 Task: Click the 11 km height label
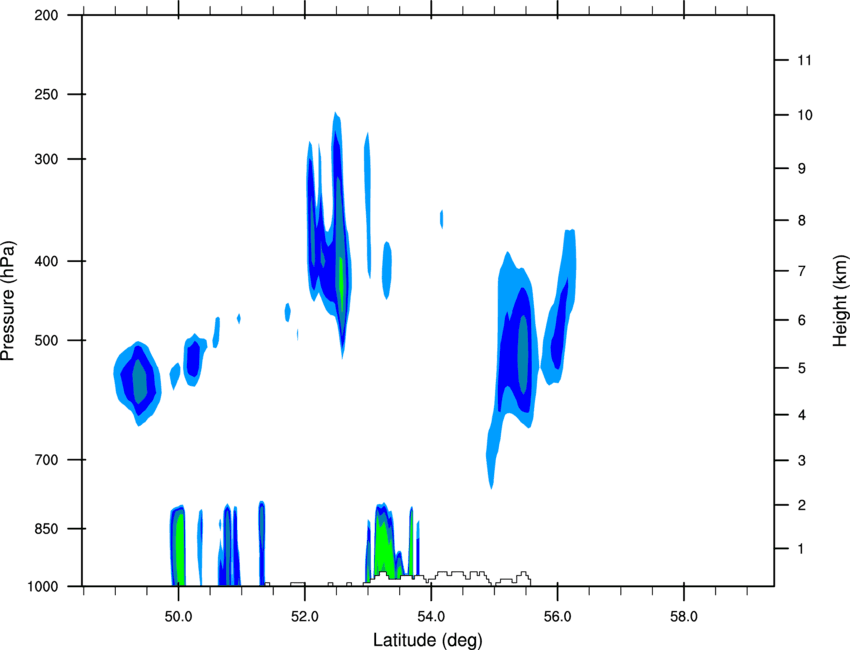(804, 60)
